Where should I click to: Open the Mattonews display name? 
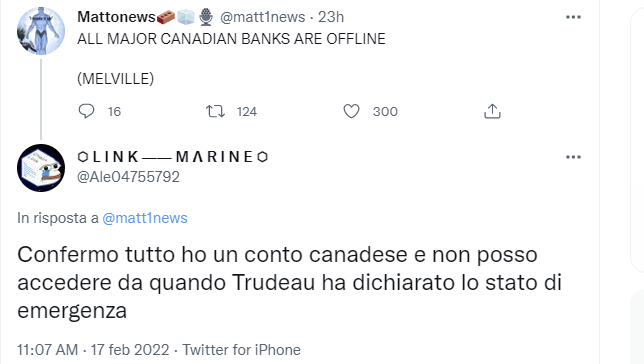pyautogui.click(x=116, y=17)
